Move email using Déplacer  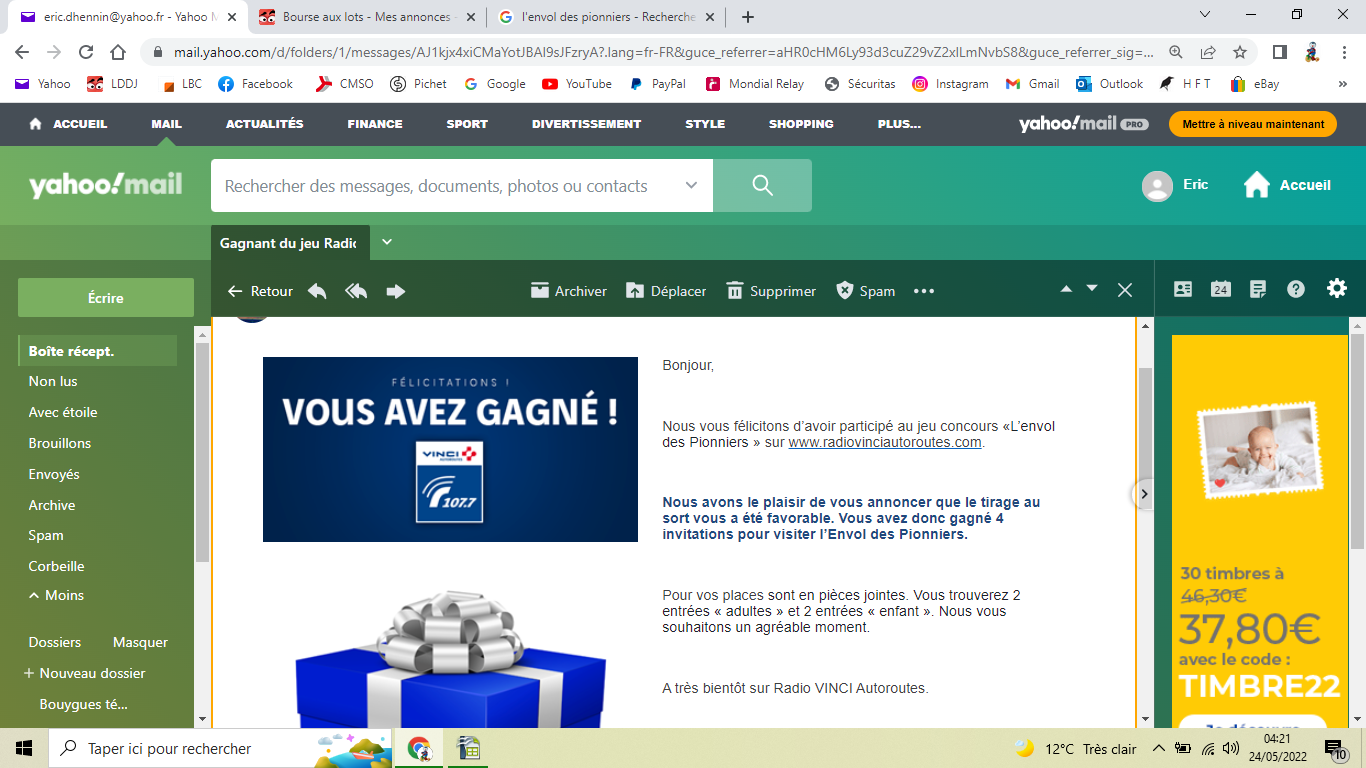666,291
